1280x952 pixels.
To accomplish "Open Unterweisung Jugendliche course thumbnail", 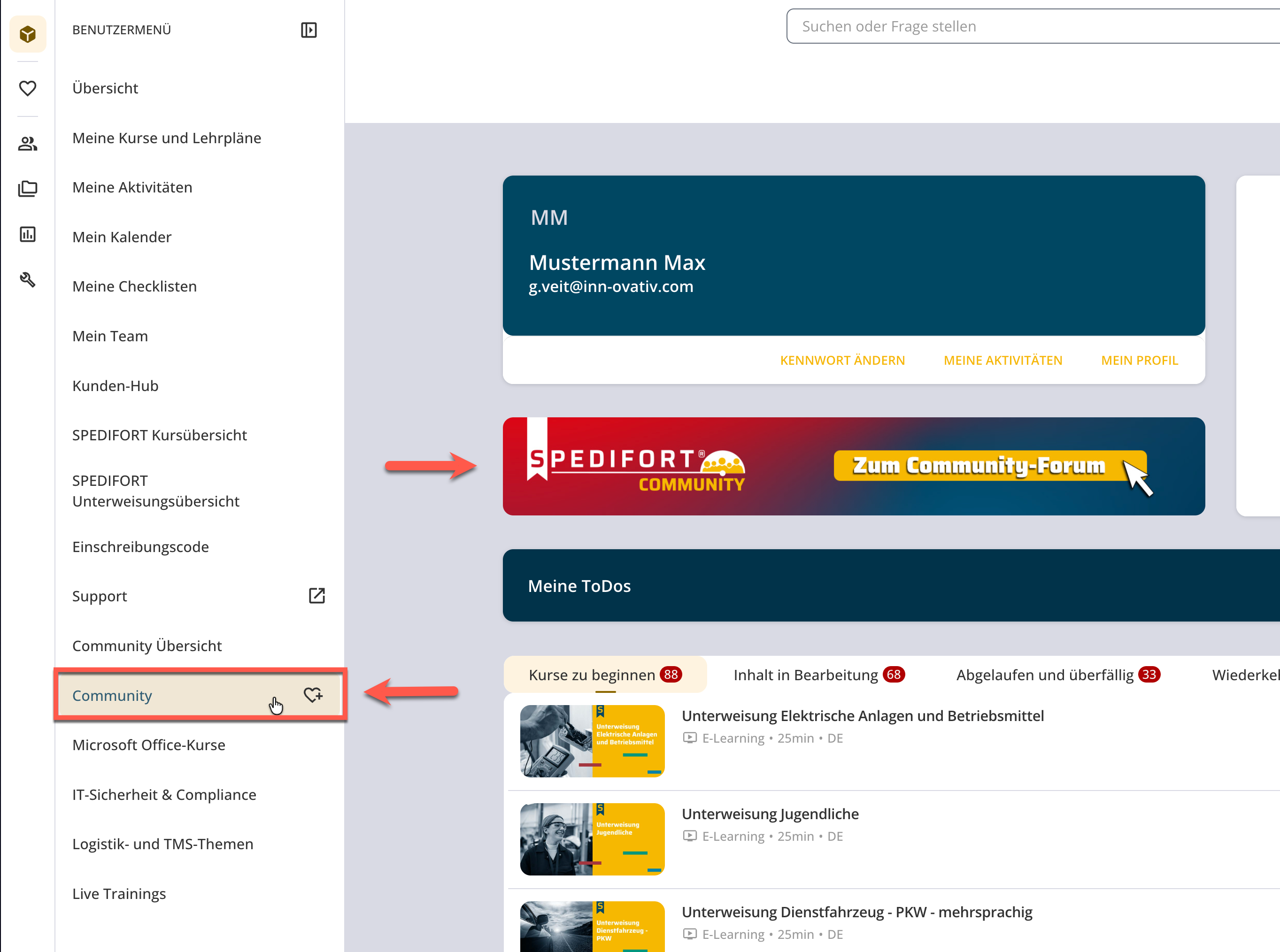I will pyautogui.click(x=592, y=839).
